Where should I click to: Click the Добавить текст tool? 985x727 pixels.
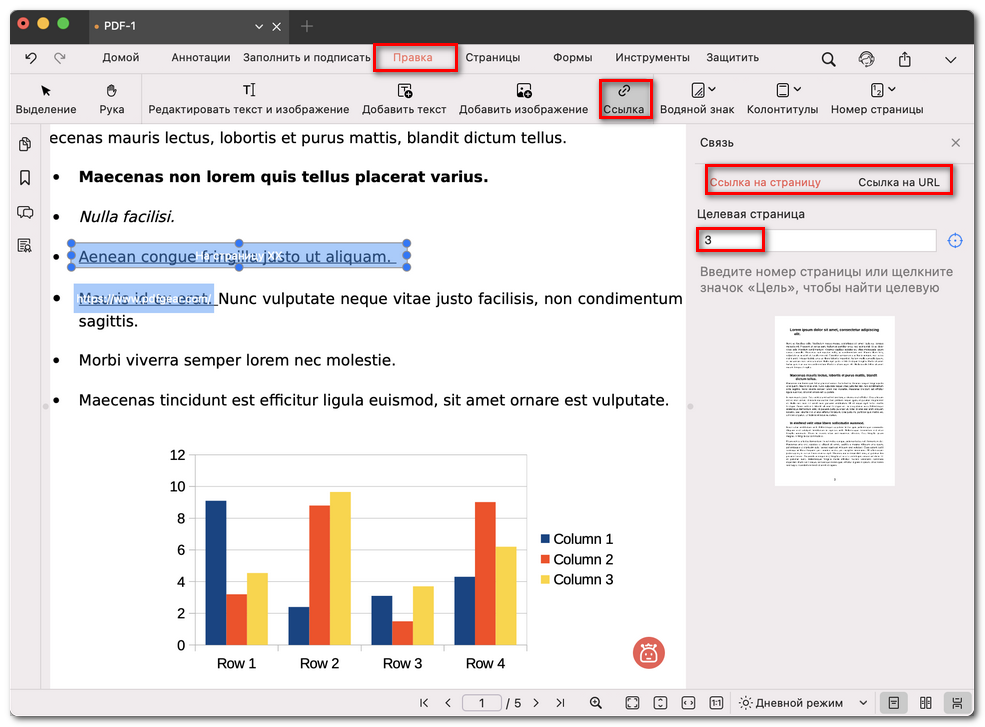(x=404, y=99)
